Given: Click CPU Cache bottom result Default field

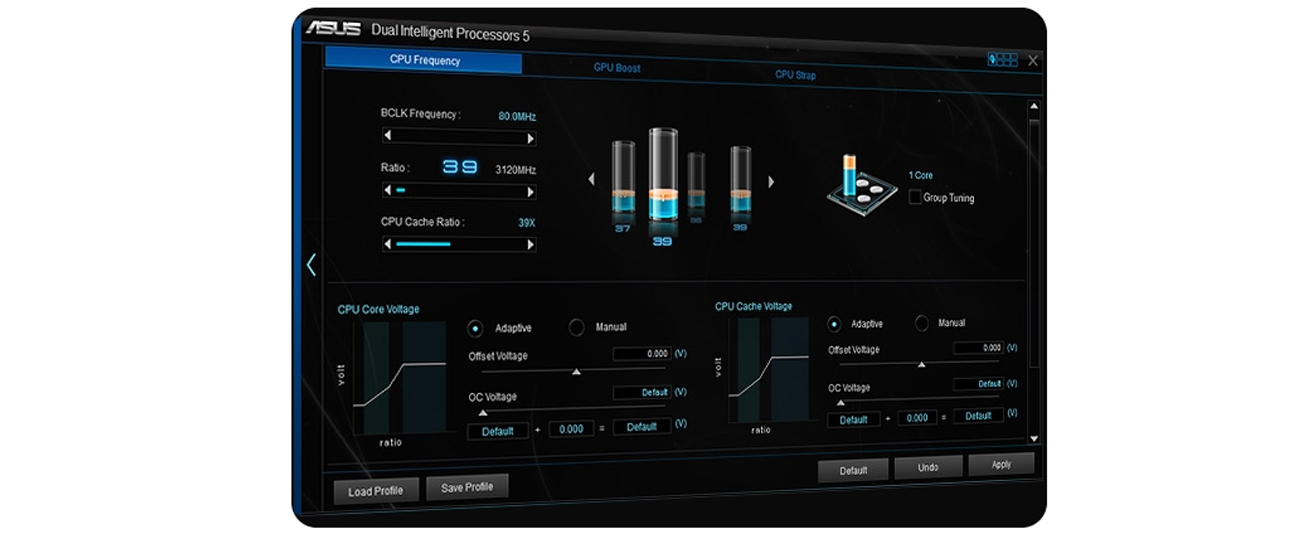Looking at the screenshot, I should click(978, 416).
